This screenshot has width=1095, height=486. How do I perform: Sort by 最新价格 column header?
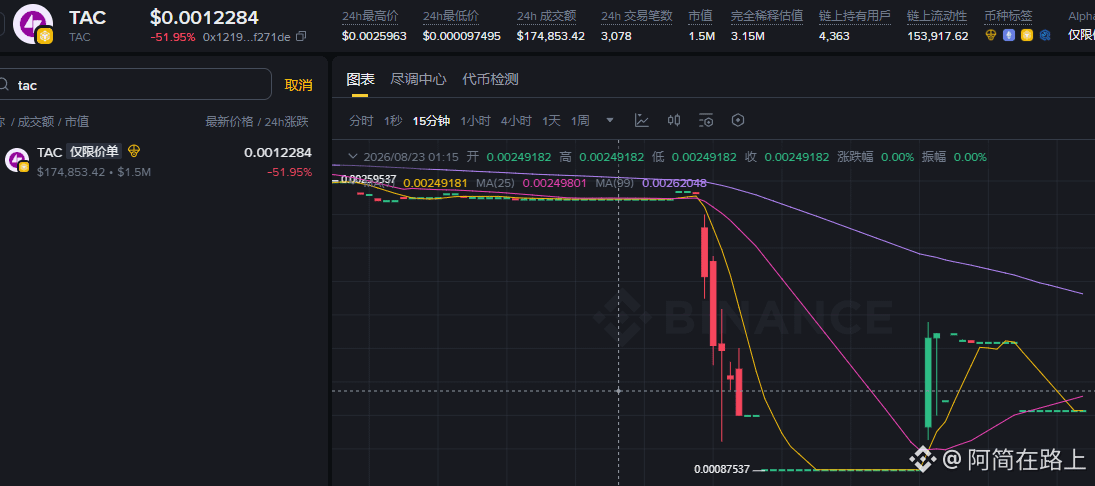(x=229, y=122)
